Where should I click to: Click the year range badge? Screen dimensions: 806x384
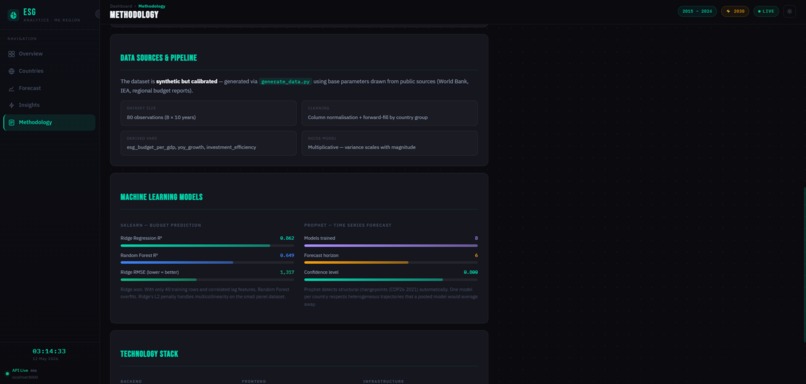(x=697, y=11)
